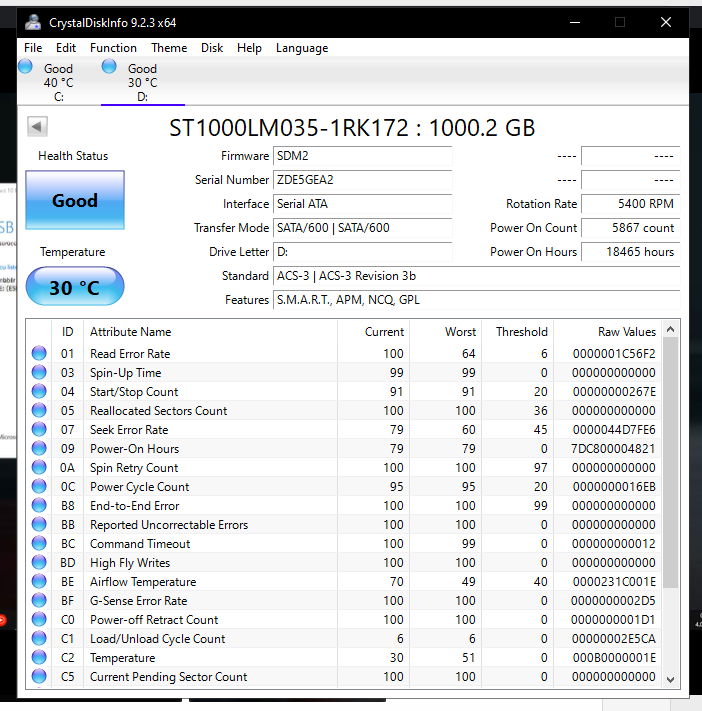The width and height of the screenshot is (702, 711).
Task: Click the Serial Number field value
Action: tap(362, 180)
